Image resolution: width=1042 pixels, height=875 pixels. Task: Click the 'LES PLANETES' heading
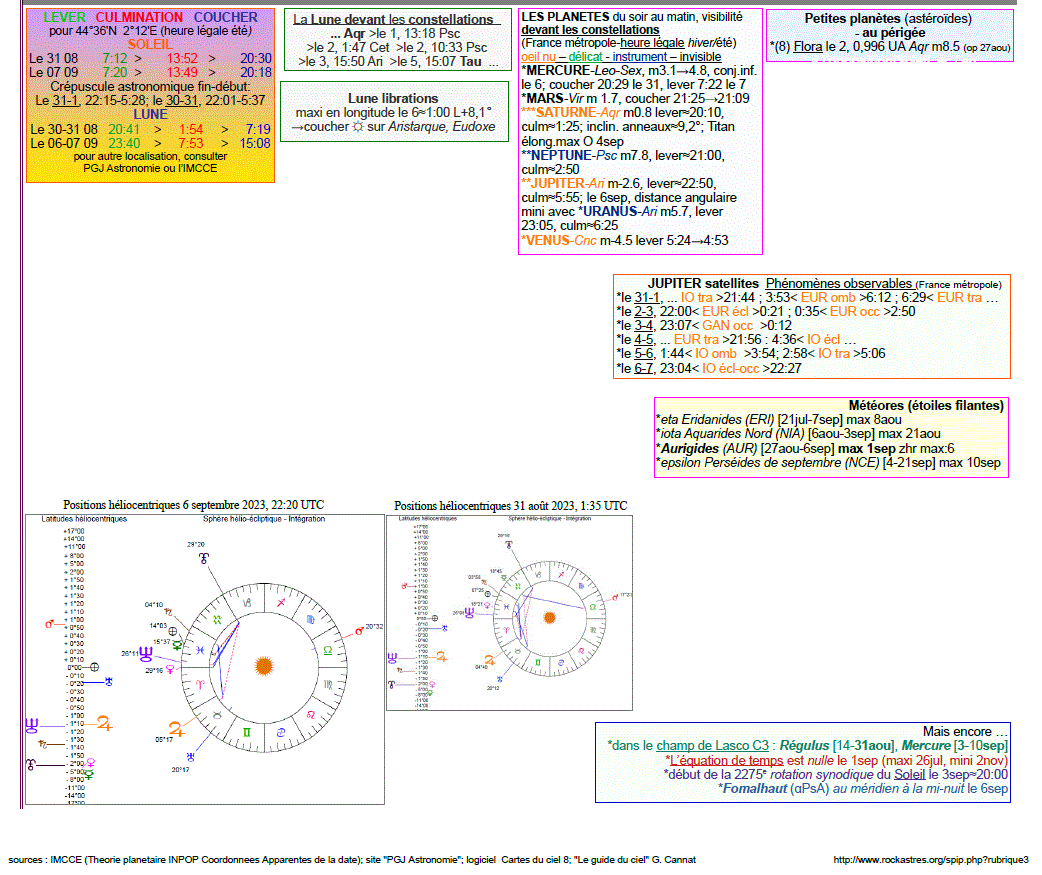click(566, 17)
